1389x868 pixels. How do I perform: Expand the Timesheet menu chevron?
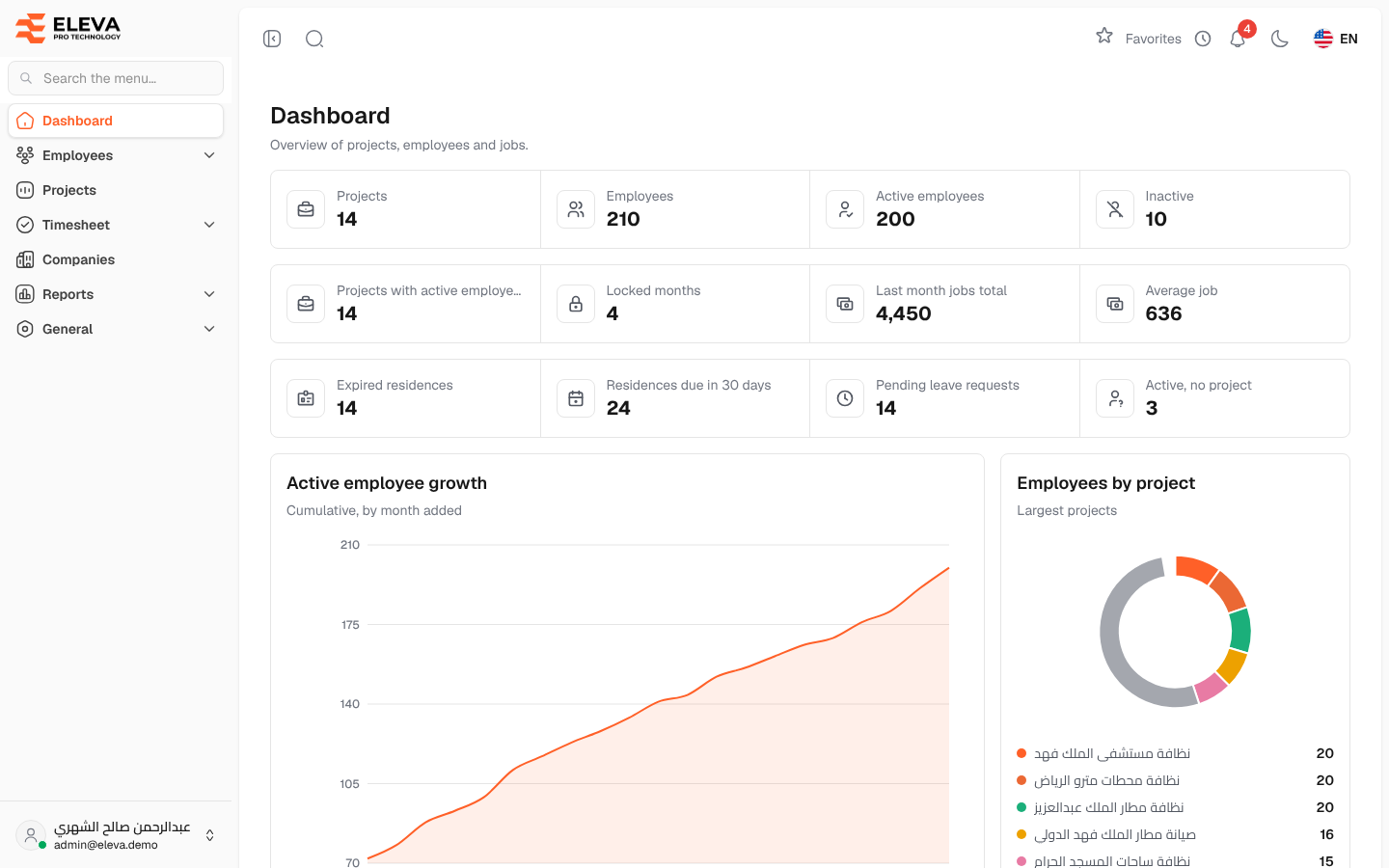point(209,225)
